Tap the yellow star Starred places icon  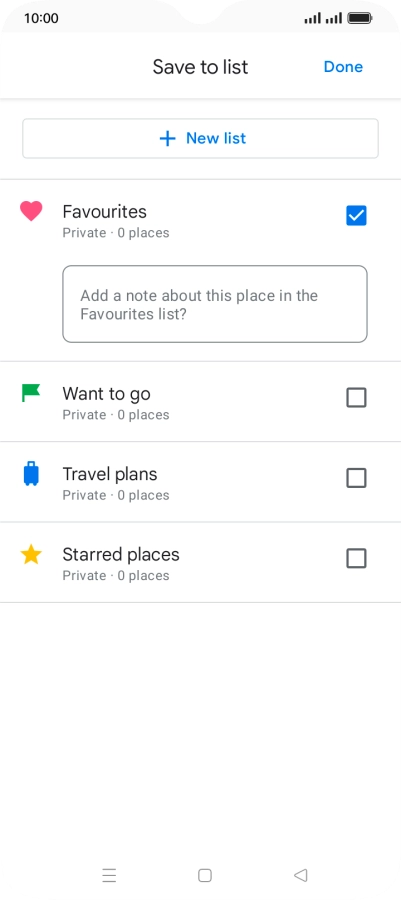point(31,554)
